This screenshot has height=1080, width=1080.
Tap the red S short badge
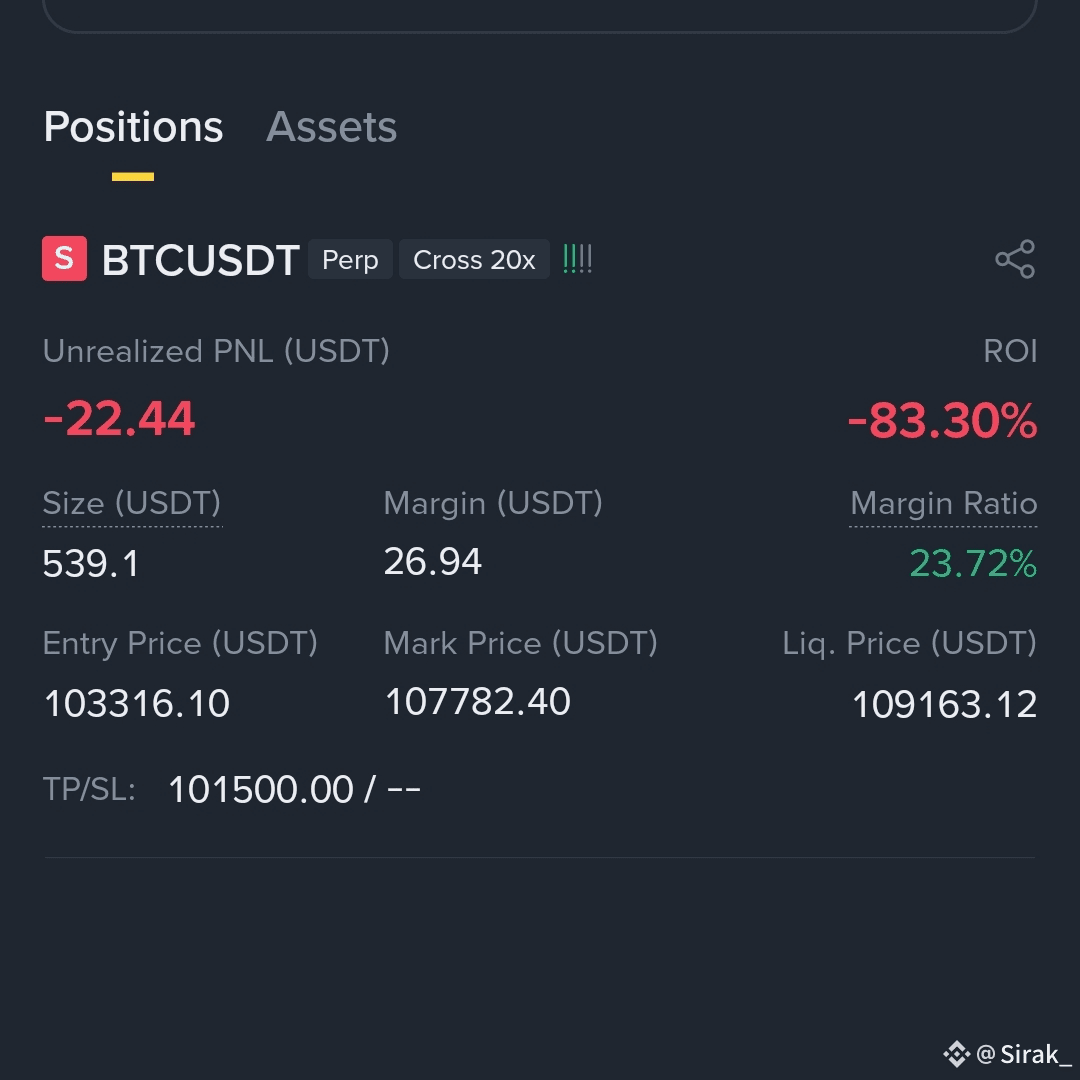(65, 258)
